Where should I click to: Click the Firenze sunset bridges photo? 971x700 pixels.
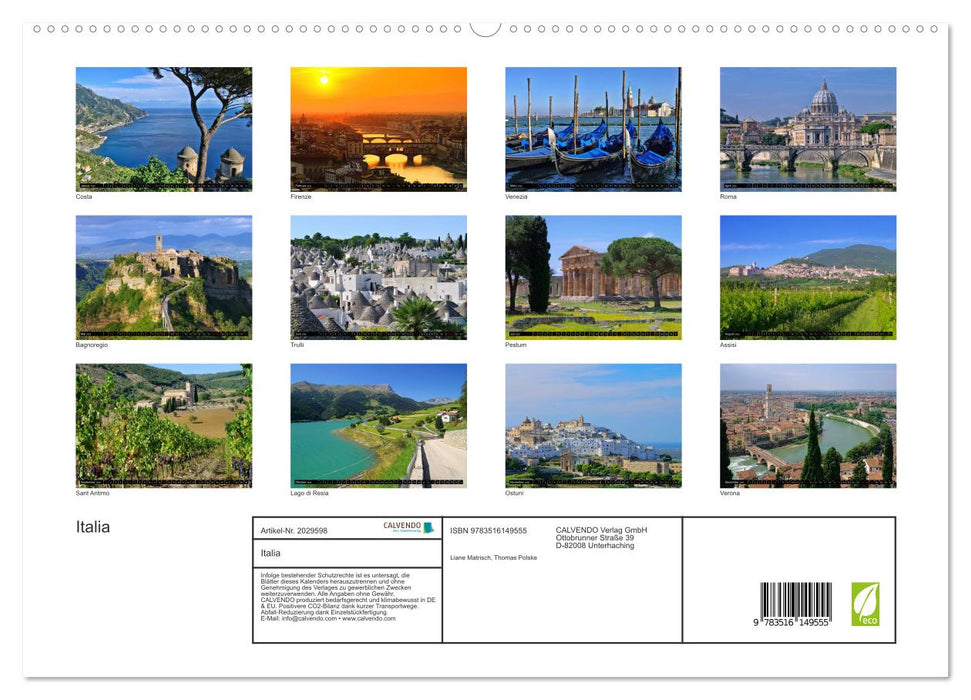[x=378, y=129]
